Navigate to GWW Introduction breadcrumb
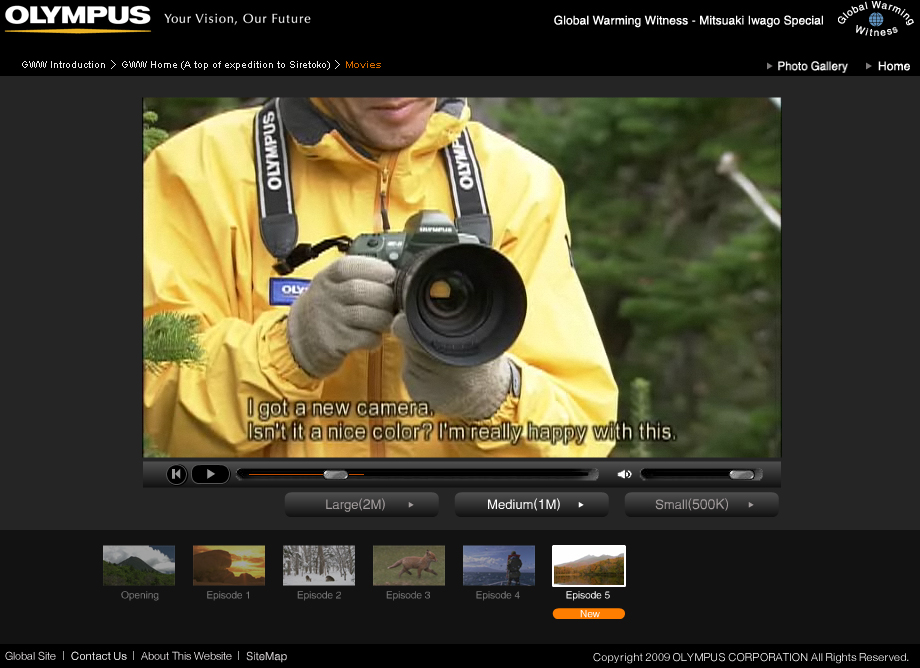920x668 pixels. pos(64,65)
